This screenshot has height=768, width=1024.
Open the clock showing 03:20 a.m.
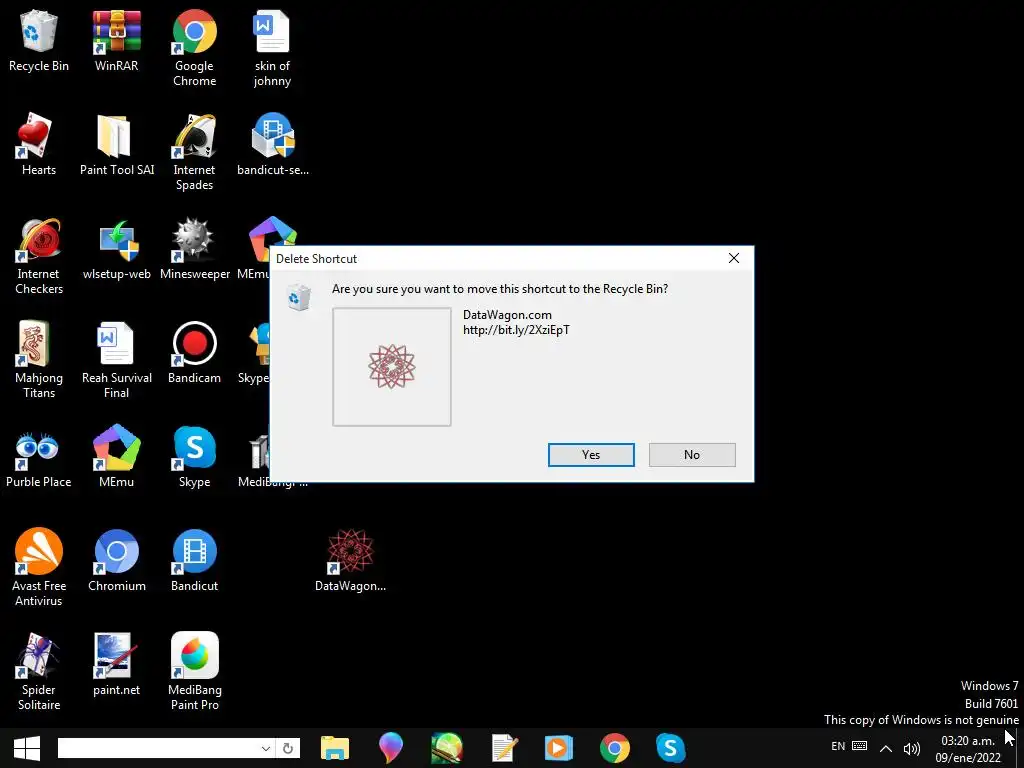[x=968, y=749]
